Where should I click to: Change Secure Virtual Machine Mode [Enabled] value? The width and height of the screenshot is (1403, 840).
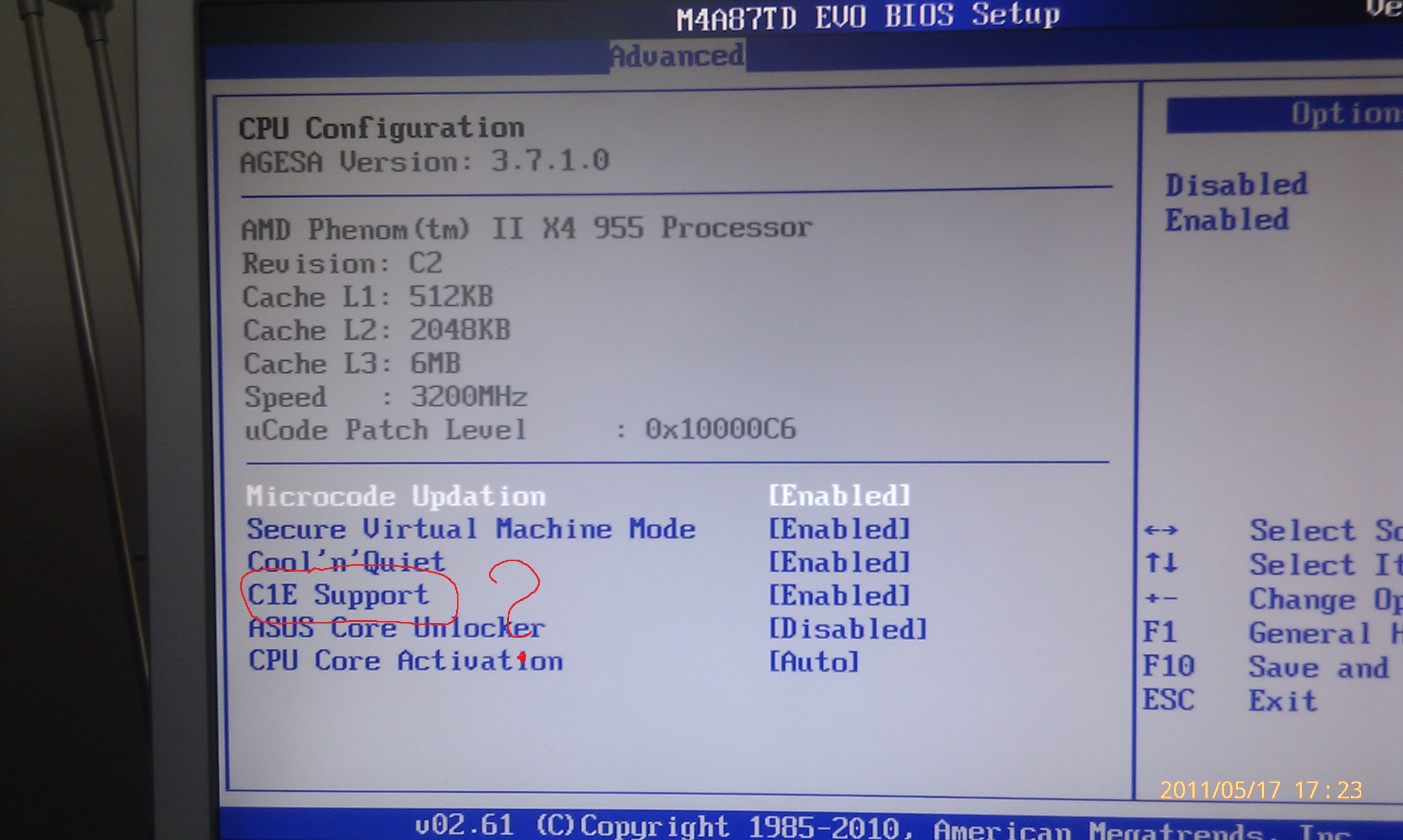tap(839, 529)
